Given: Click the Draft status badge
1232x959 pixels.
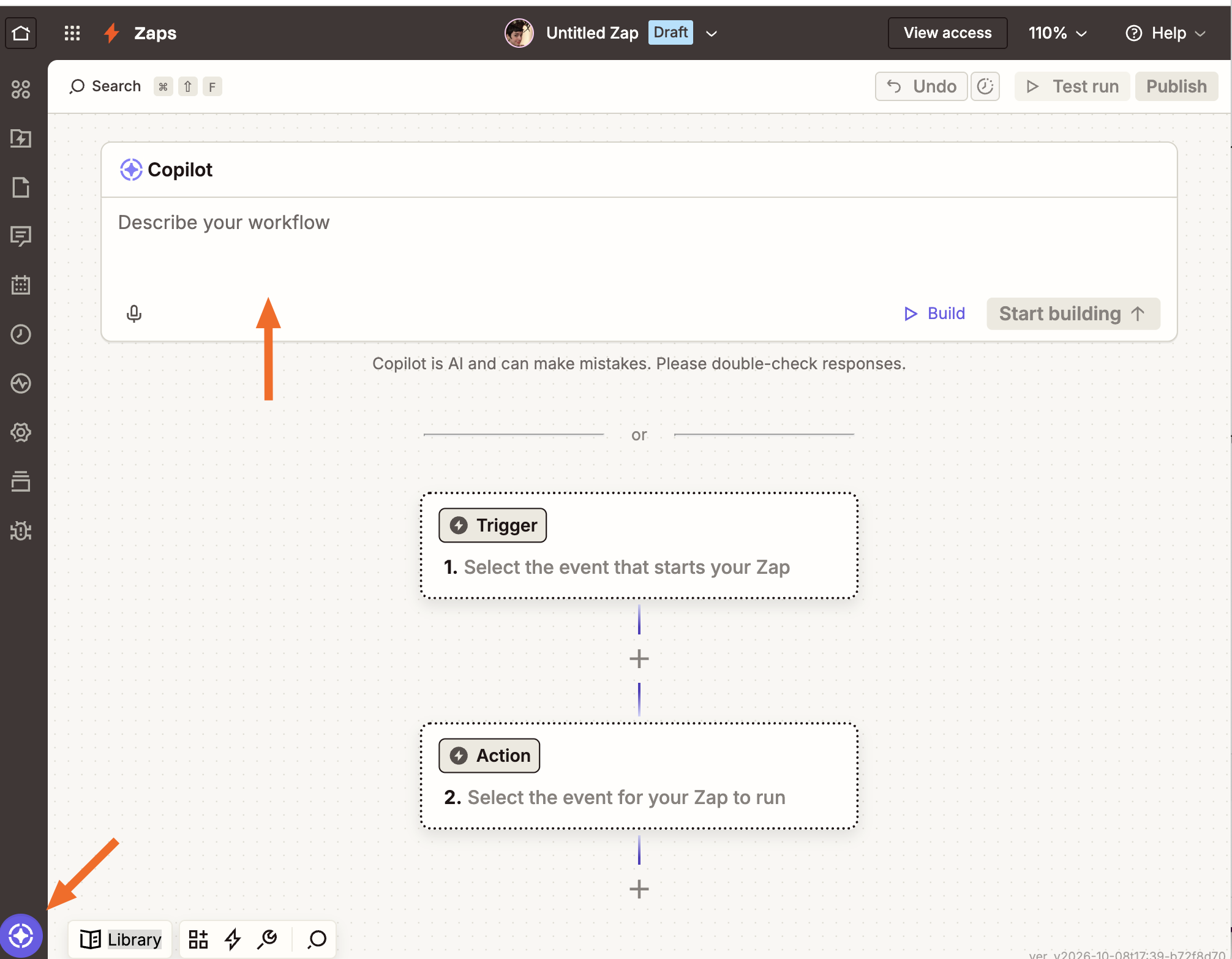Looking at the screenshot, I should coord(670,32).
